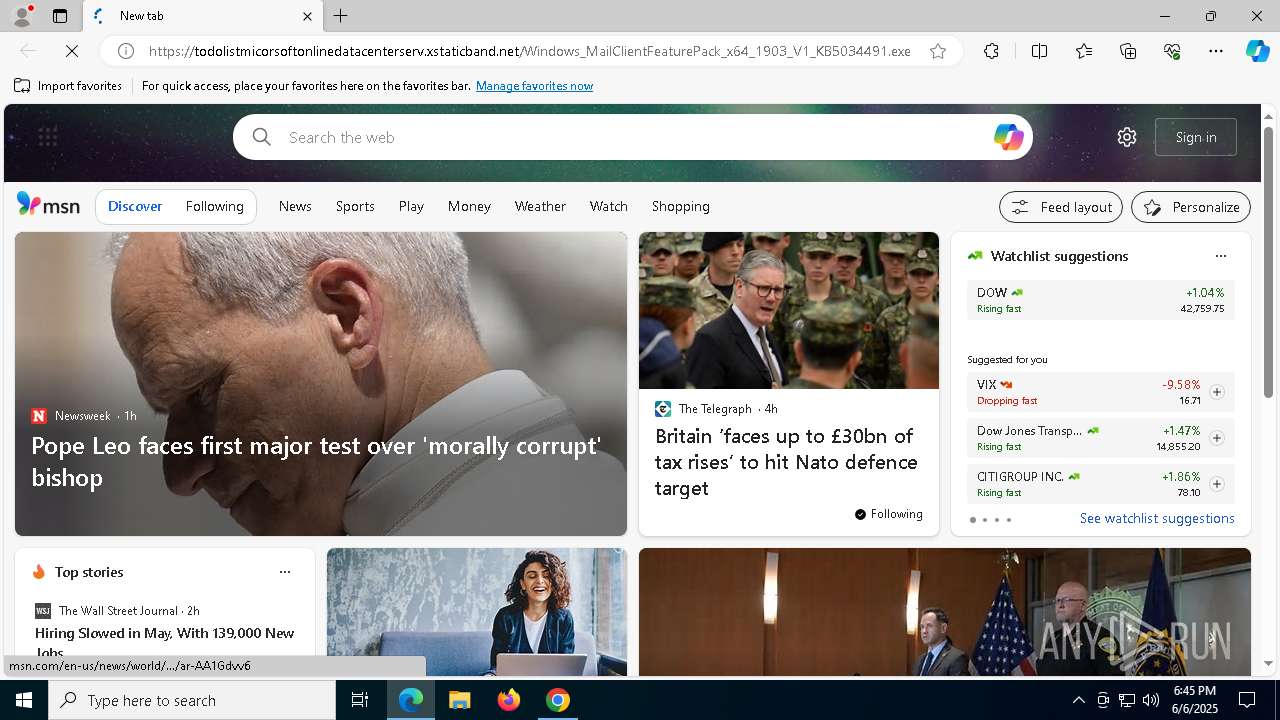Open Watchlist suggestions more options
Image resolution: width=1280 pixels, height=720 pixels.
1220,256
